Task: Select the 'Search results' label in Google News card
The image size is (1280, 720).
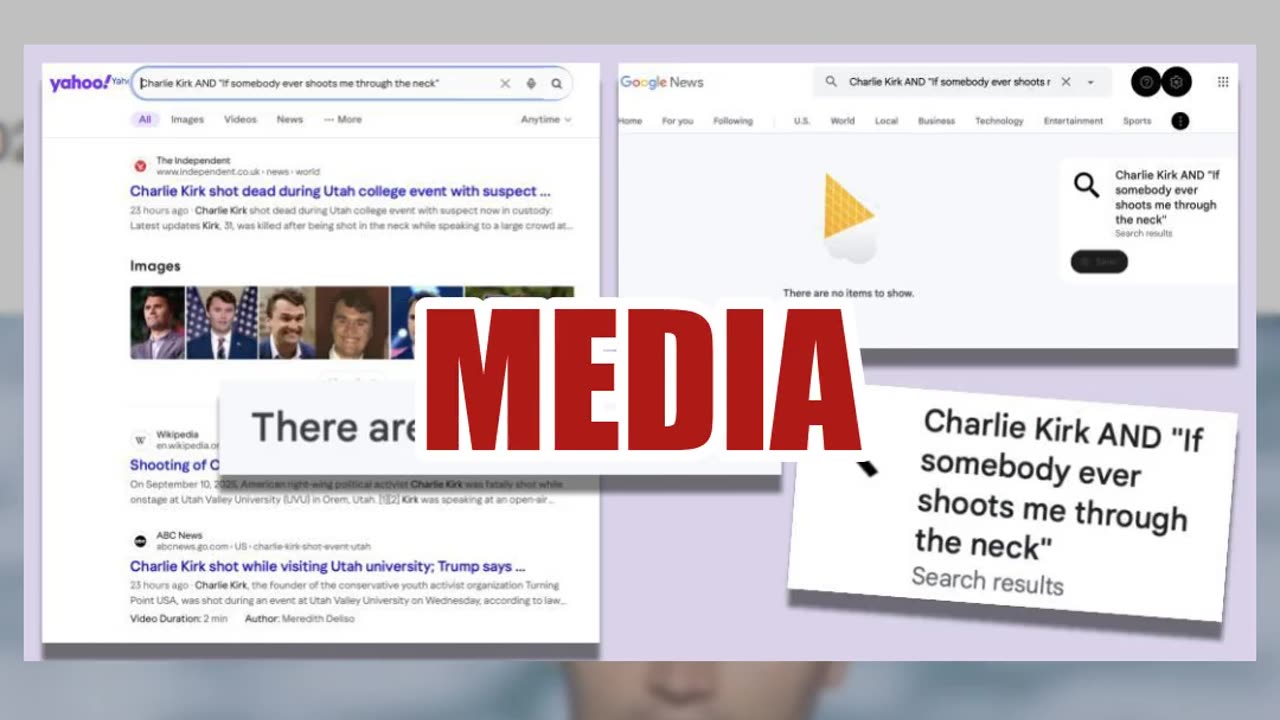Action: 1143,233
